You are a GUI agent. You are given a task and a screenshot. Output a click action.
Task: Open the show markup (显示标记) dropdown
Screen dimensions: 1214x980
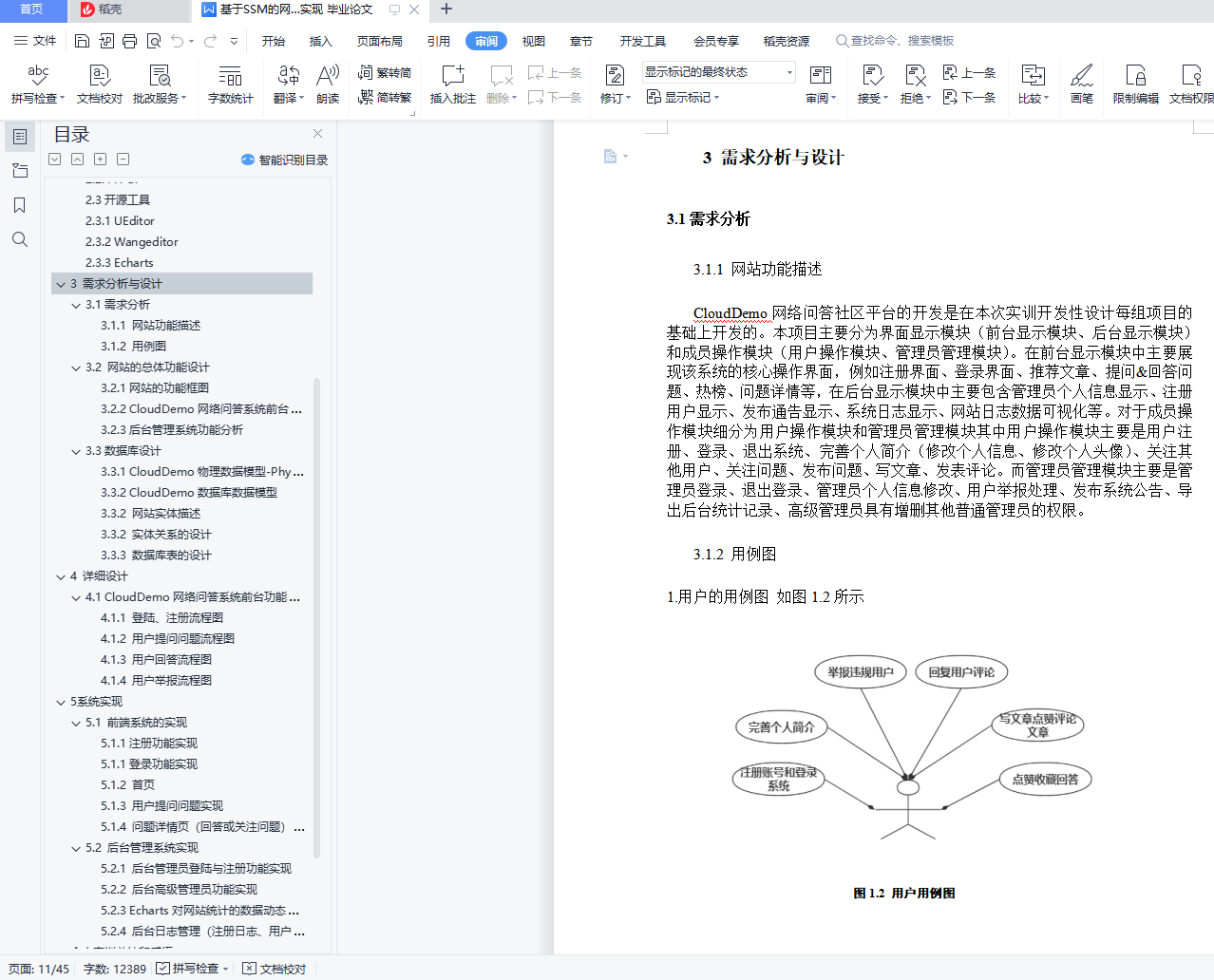[x=683, y=97]
